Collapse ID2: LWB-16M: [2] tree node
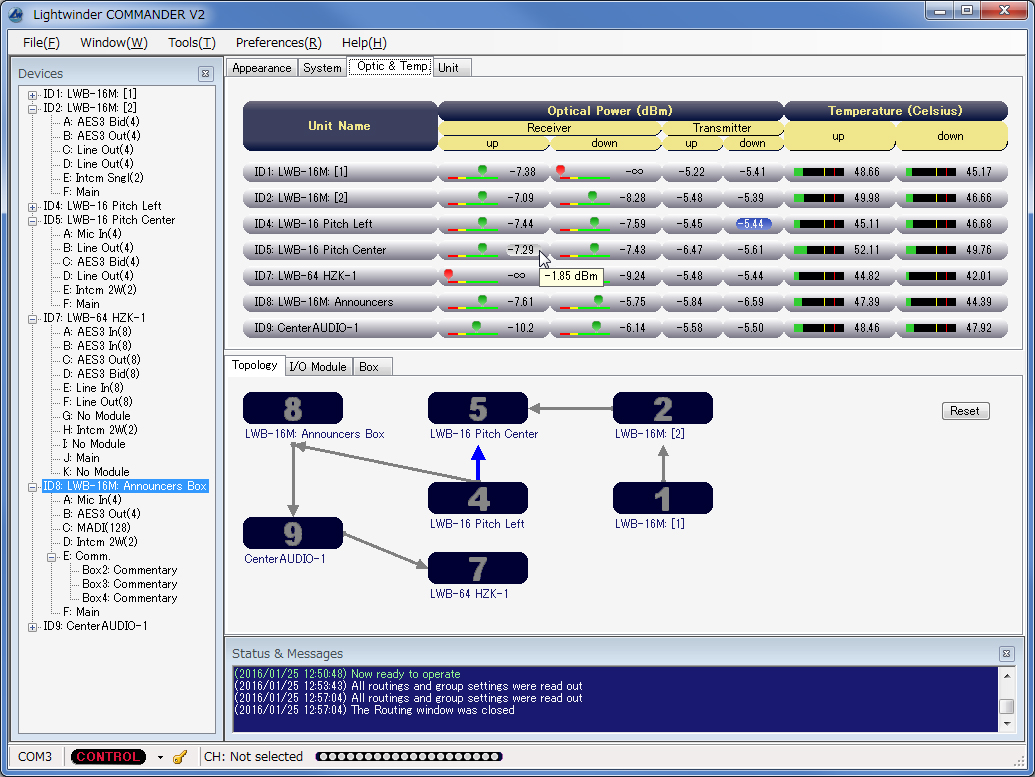1035x777 pixels. (x=32, y=108)
